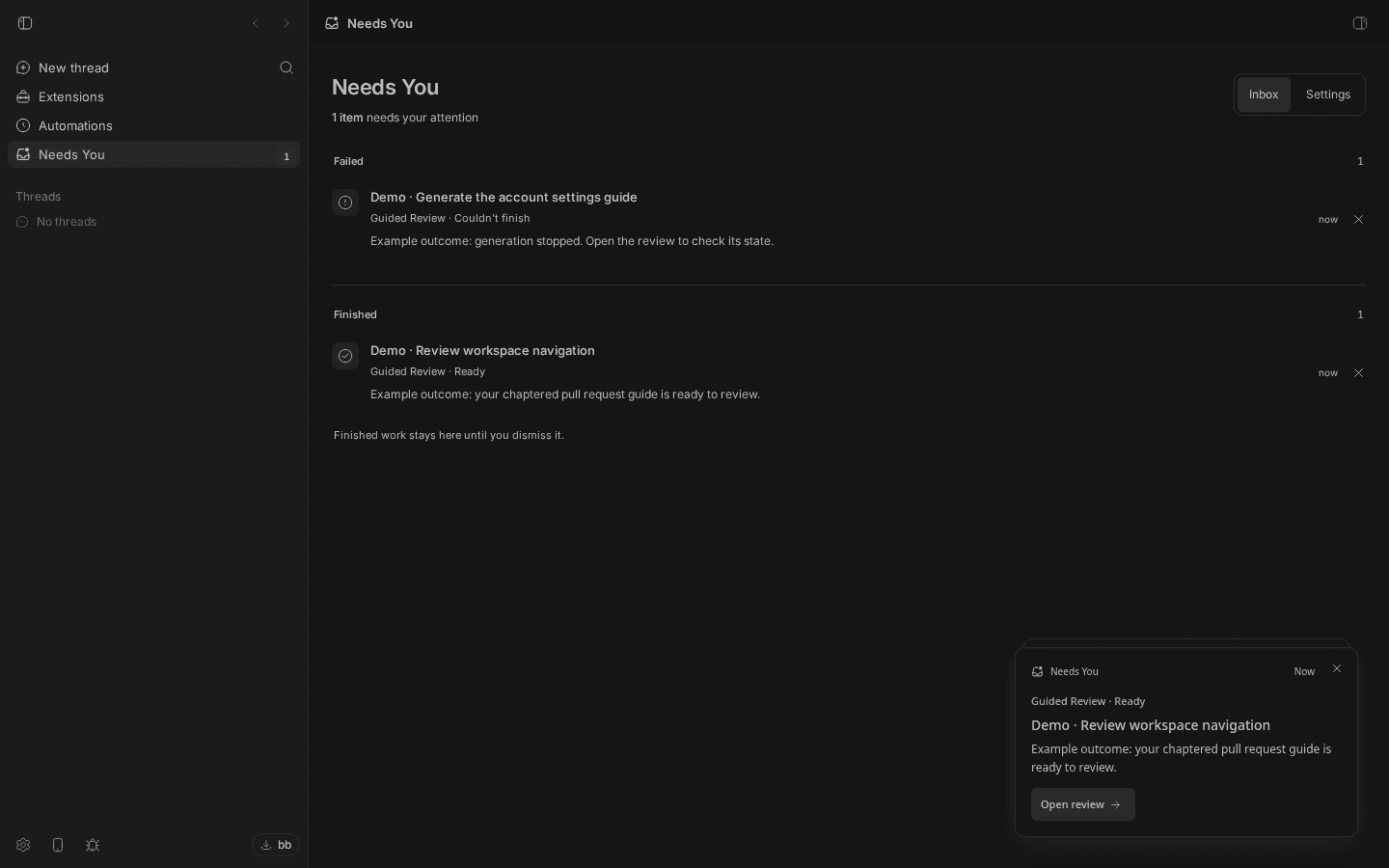
Task: Toggle the left sidebar panel icon
Action: click(x=25, y=23)
